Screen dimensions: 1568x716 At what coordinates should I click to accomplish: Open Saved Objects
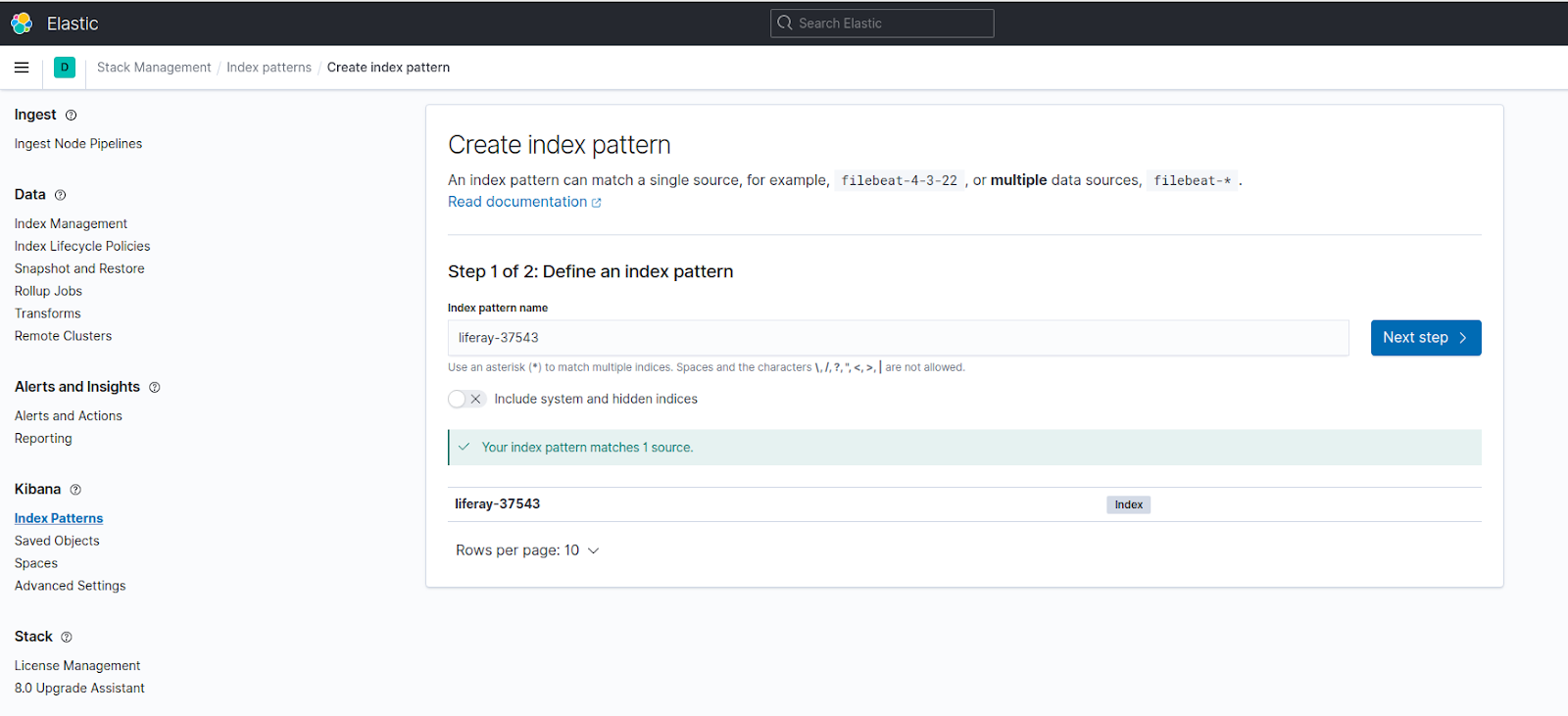[57, 542]
